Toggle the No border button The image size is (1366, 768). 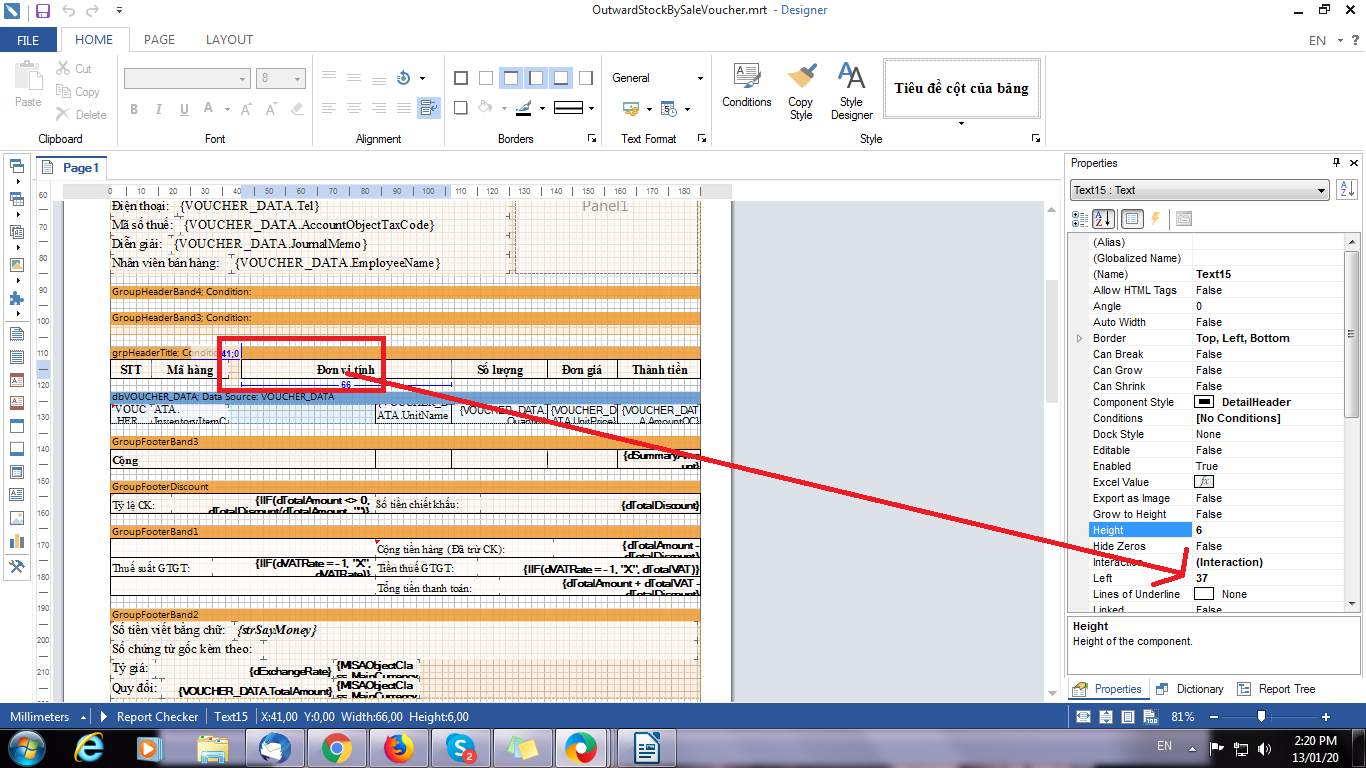[486, 78]
